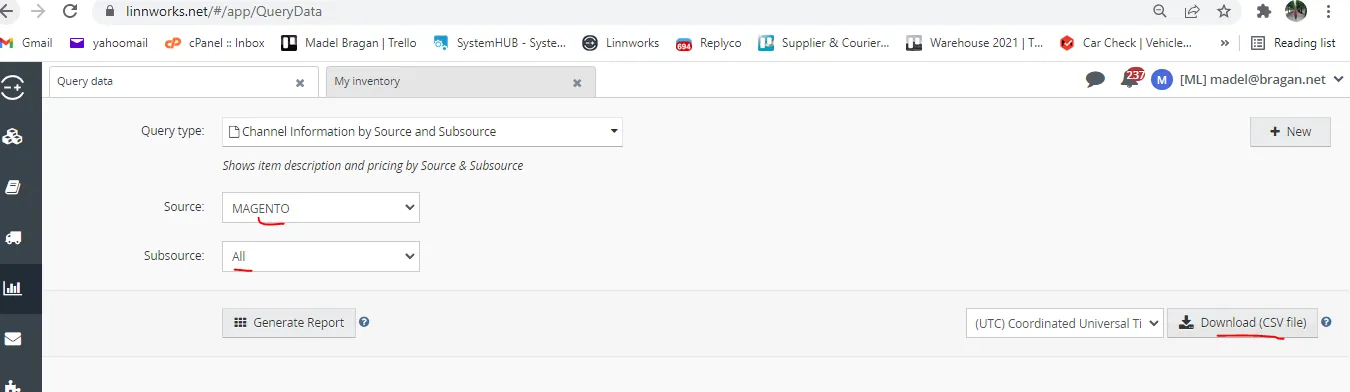Screen dimensions: 1350x392
Task: Open the orders book sidebar icon
Action: tap(13, 187)
